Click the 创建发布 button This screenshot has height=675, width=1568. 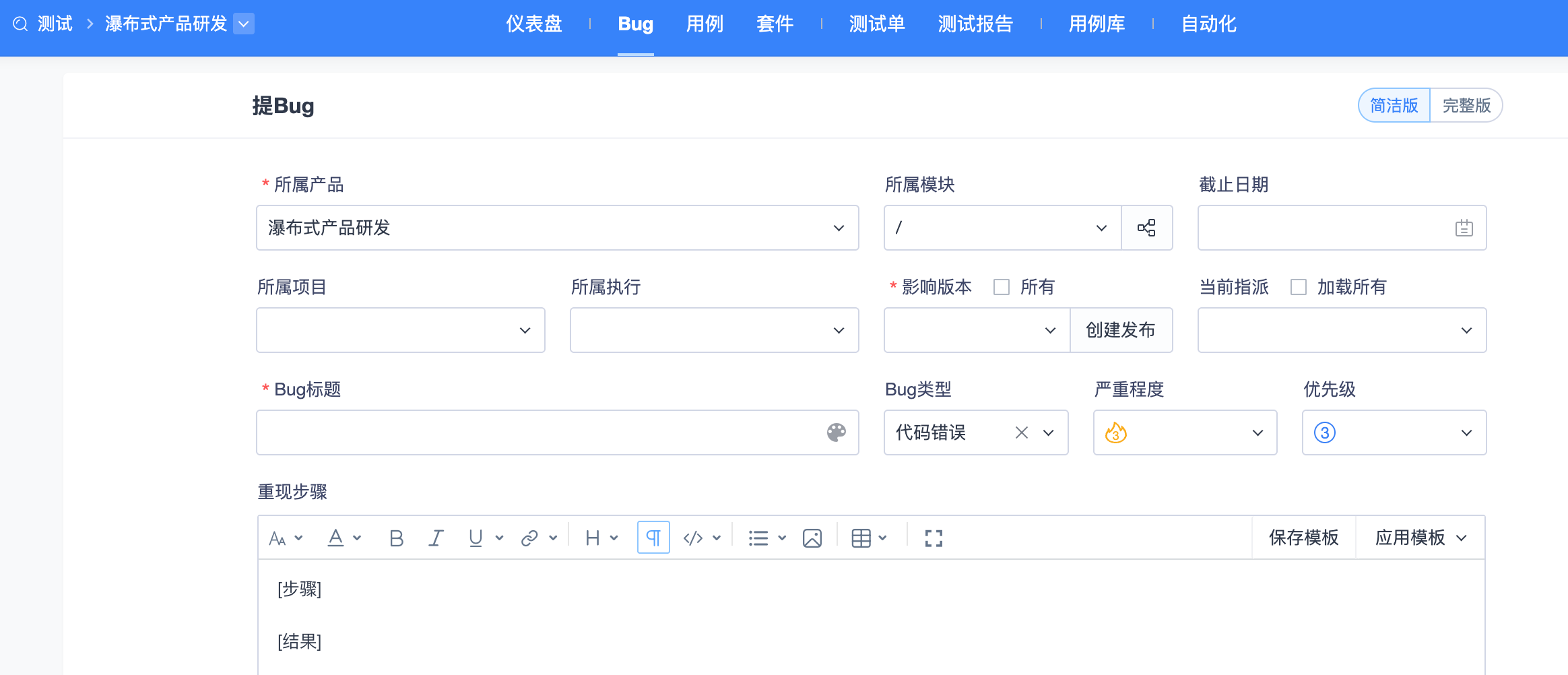click(1121, 330)
